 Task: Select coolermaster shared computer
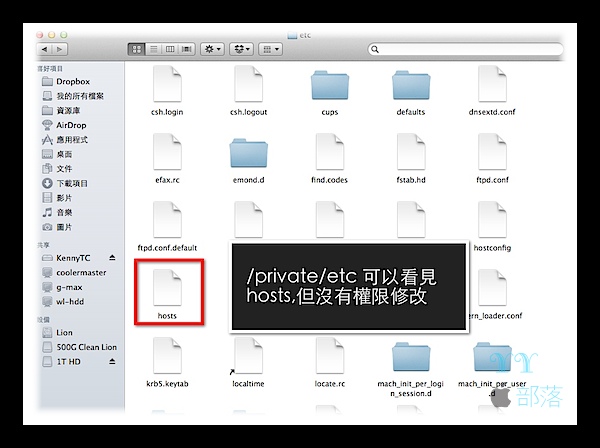(73, 272)
